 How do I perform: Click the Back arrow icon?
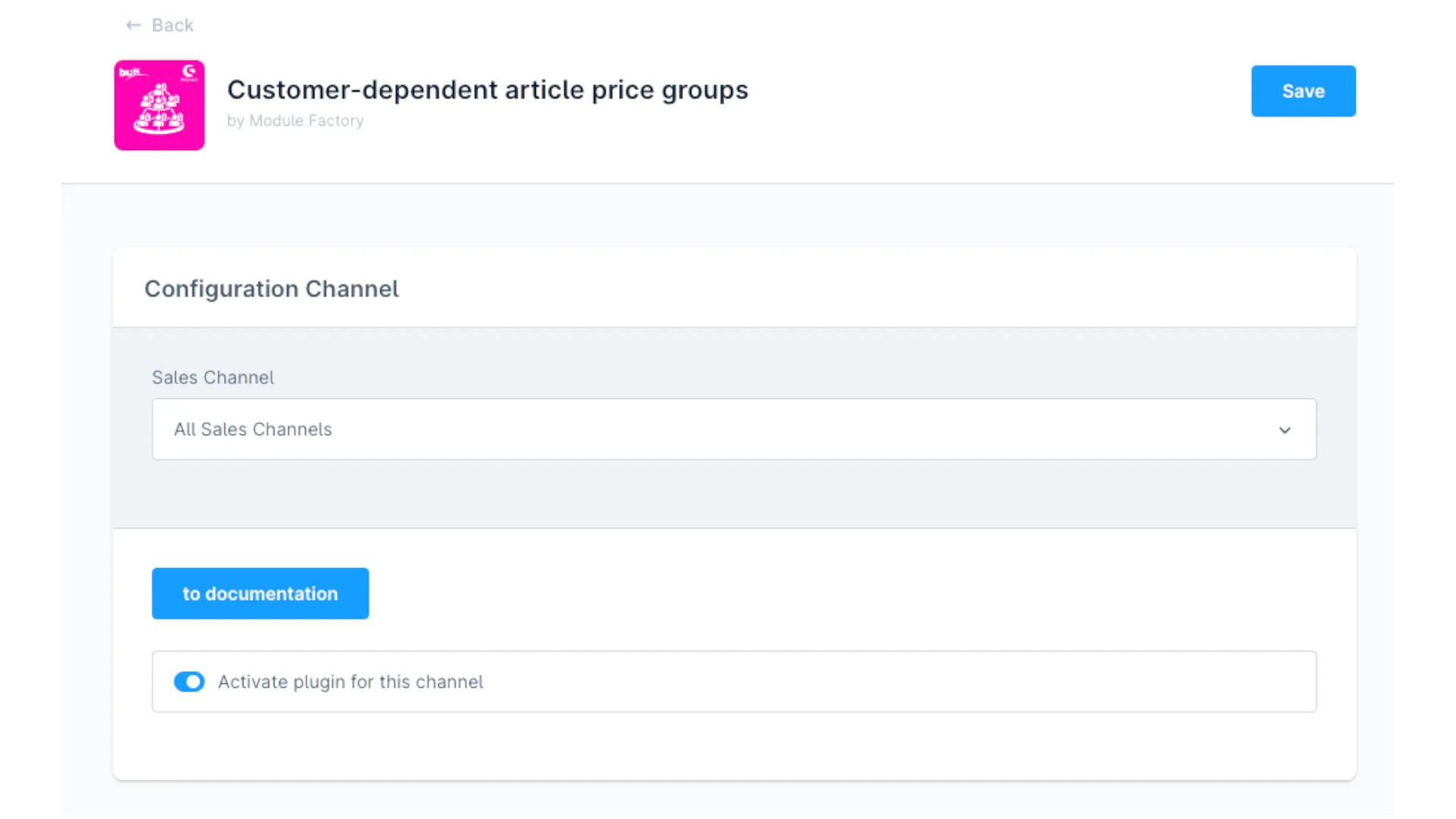[x=133, y=25]
